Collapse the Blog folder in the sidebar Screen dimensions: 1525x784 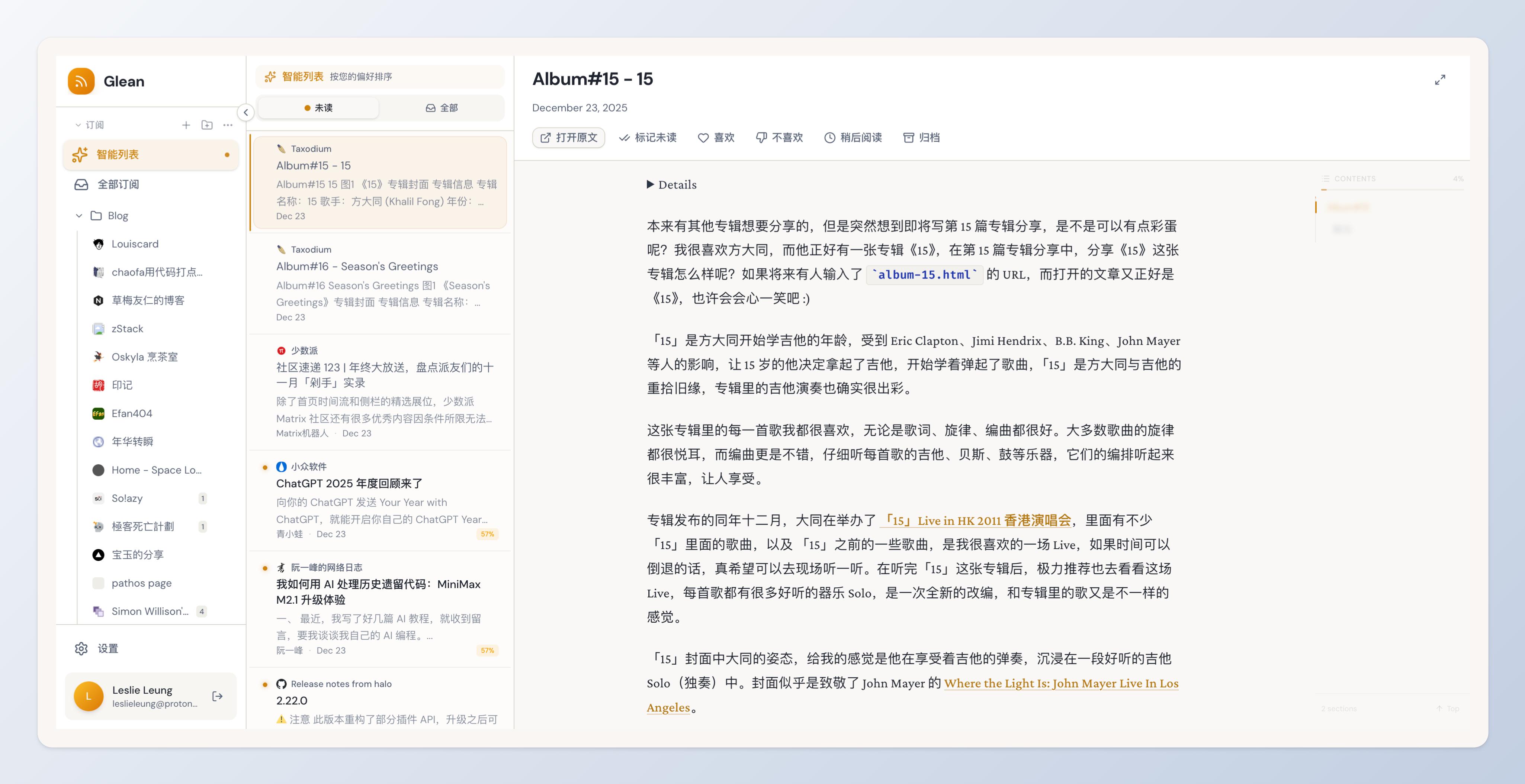click(x=79, y=215)
